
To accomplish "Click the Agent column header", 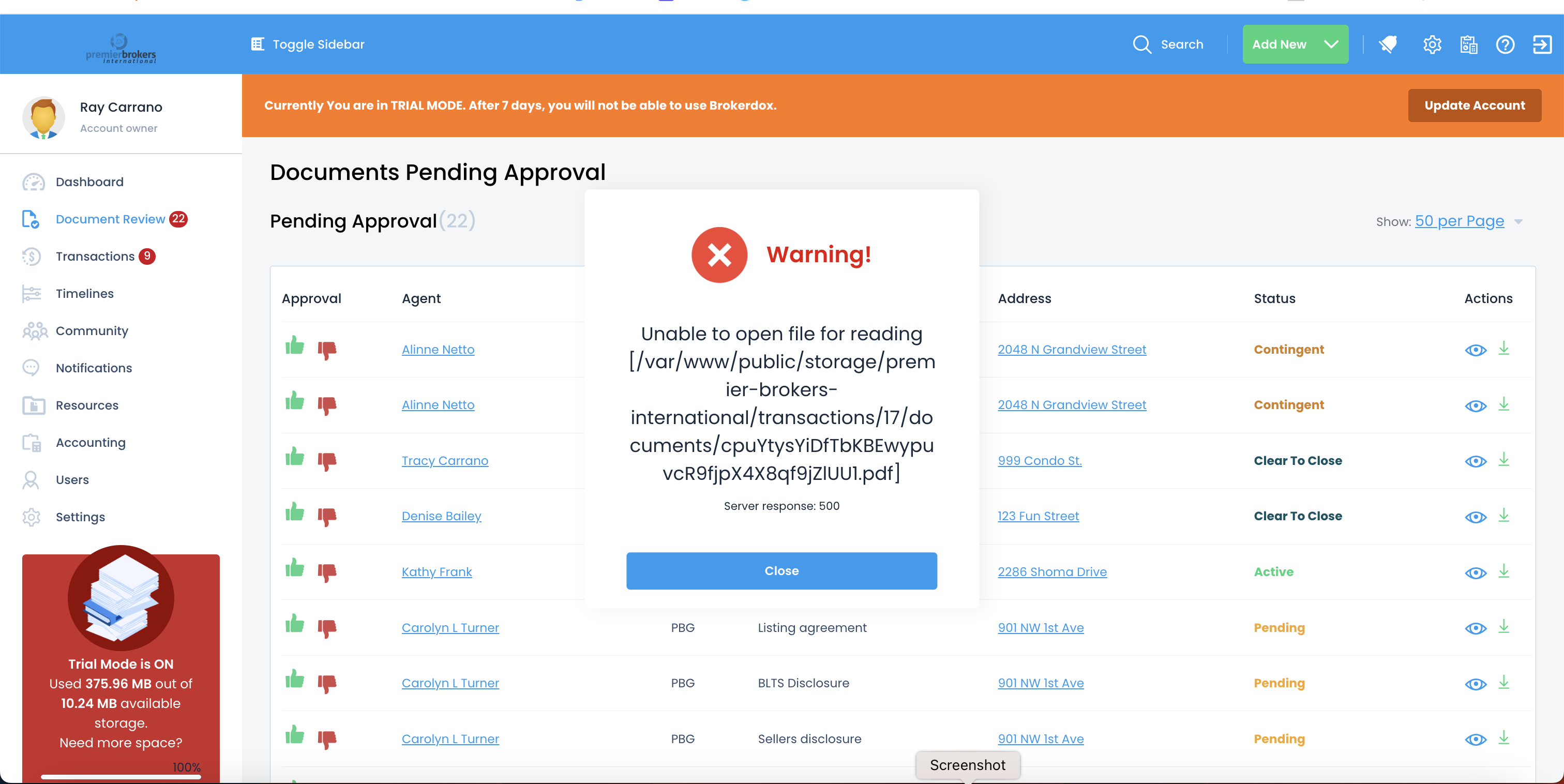I will pos(422,299).
